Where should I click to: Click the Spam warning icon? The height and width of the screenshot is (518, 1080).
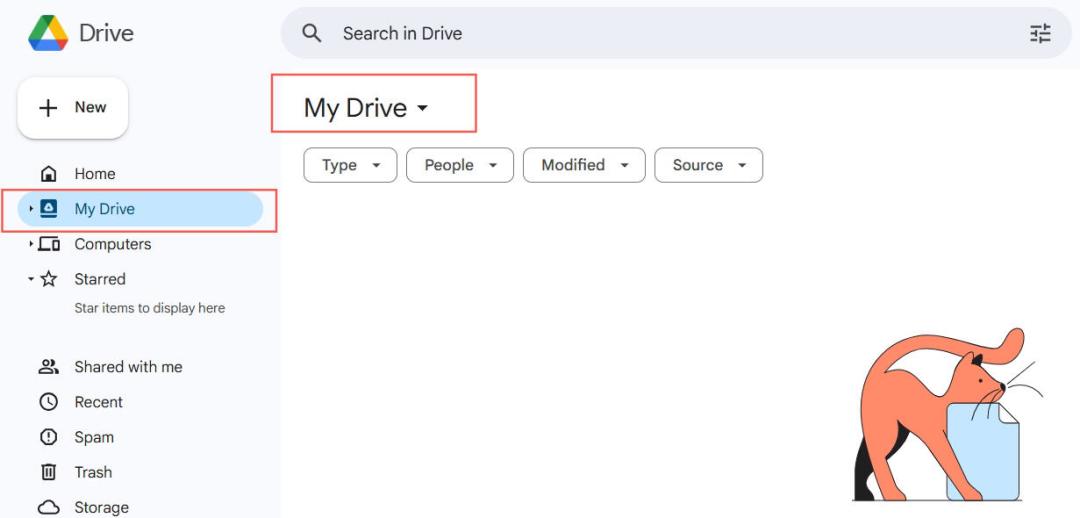(48, 437)
